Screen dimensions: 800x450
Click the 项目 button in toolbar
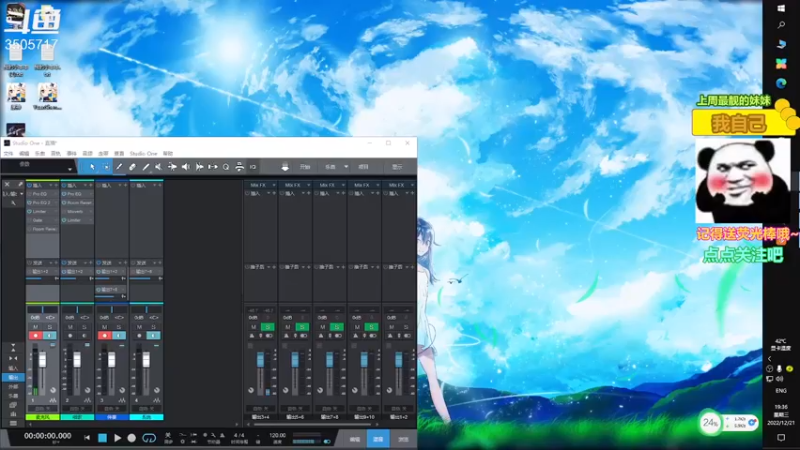click(x=363, y=167)
